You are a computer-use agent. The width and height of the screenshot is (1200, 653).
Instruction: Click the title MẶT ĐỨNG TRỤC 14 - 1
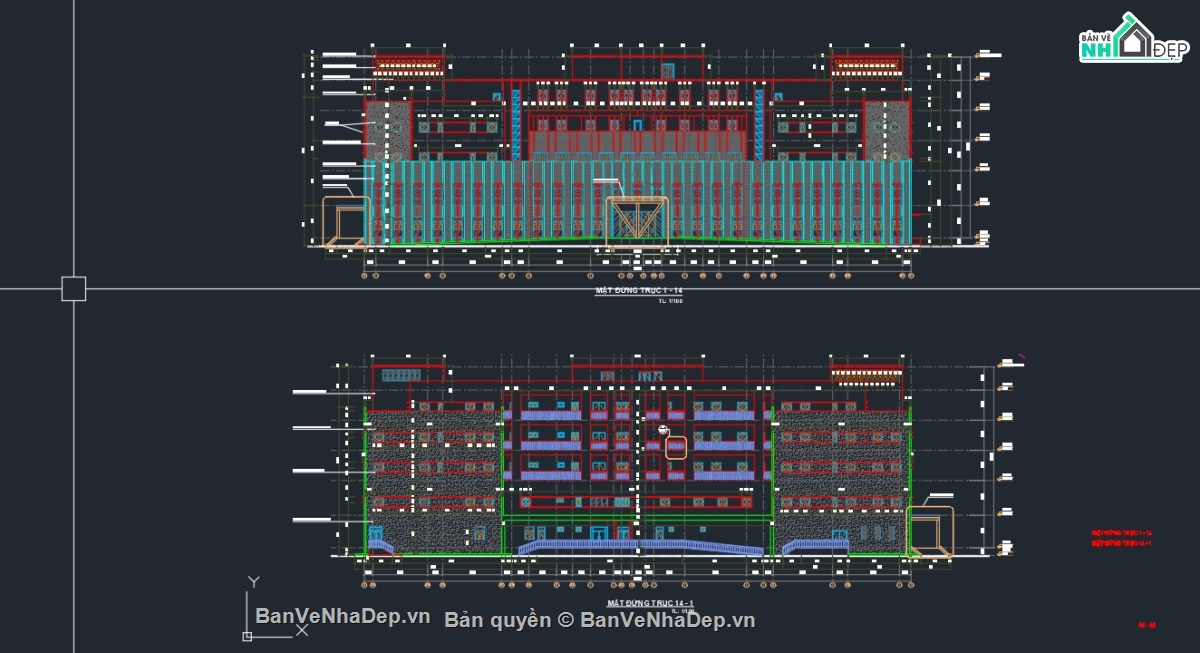(x=651, y=603)
